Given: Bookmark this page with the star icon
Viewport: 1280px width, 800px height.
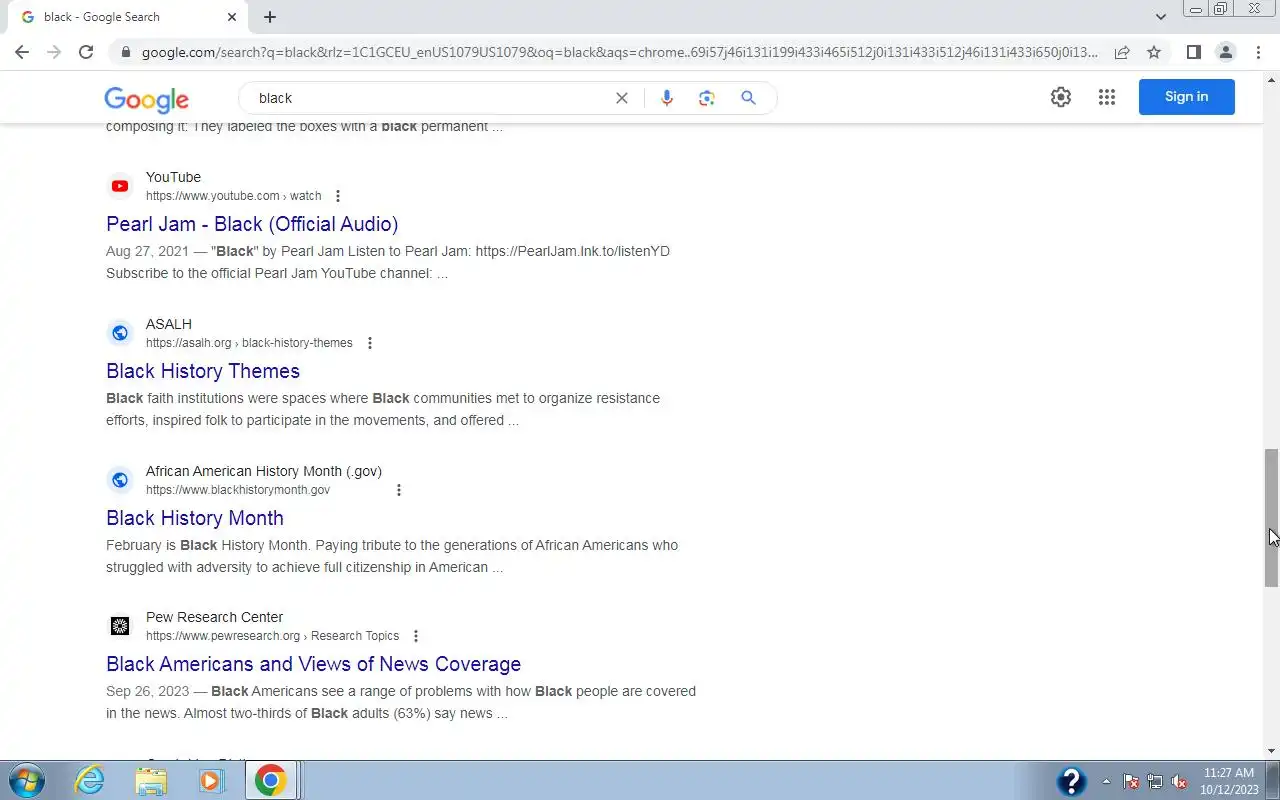Looking at the screenshot, I should tap(1154, 52).
